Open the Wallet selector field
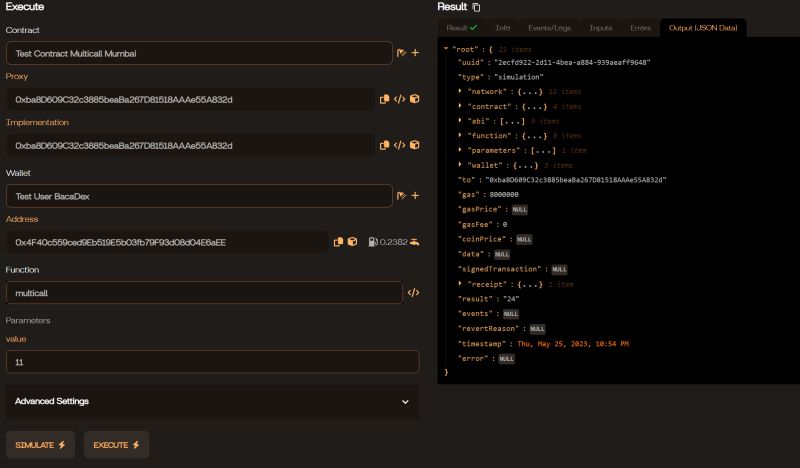Screen dimensions: 800x468 click(199, 196)
